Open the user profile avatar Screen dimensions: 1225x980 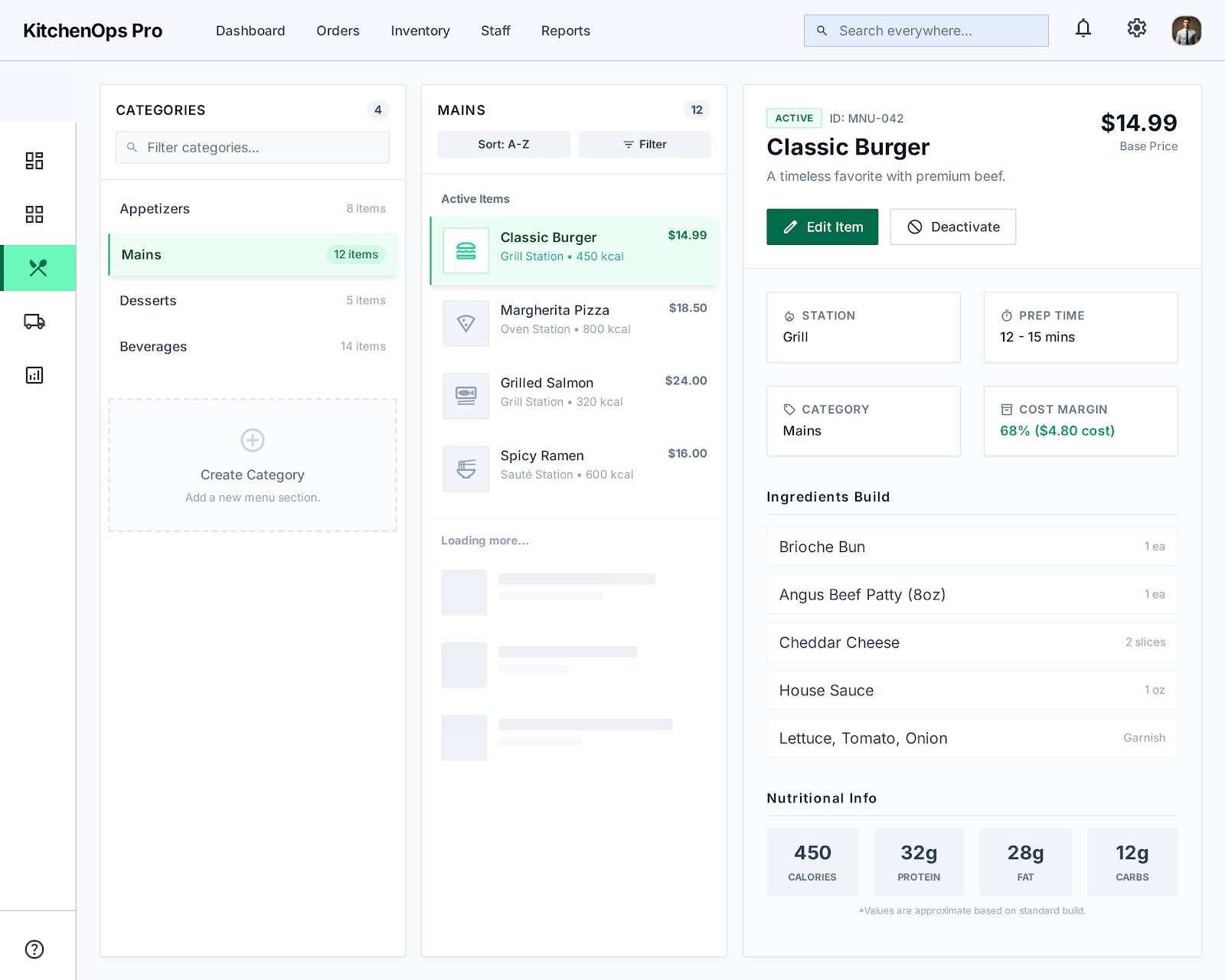(1186, 31)
